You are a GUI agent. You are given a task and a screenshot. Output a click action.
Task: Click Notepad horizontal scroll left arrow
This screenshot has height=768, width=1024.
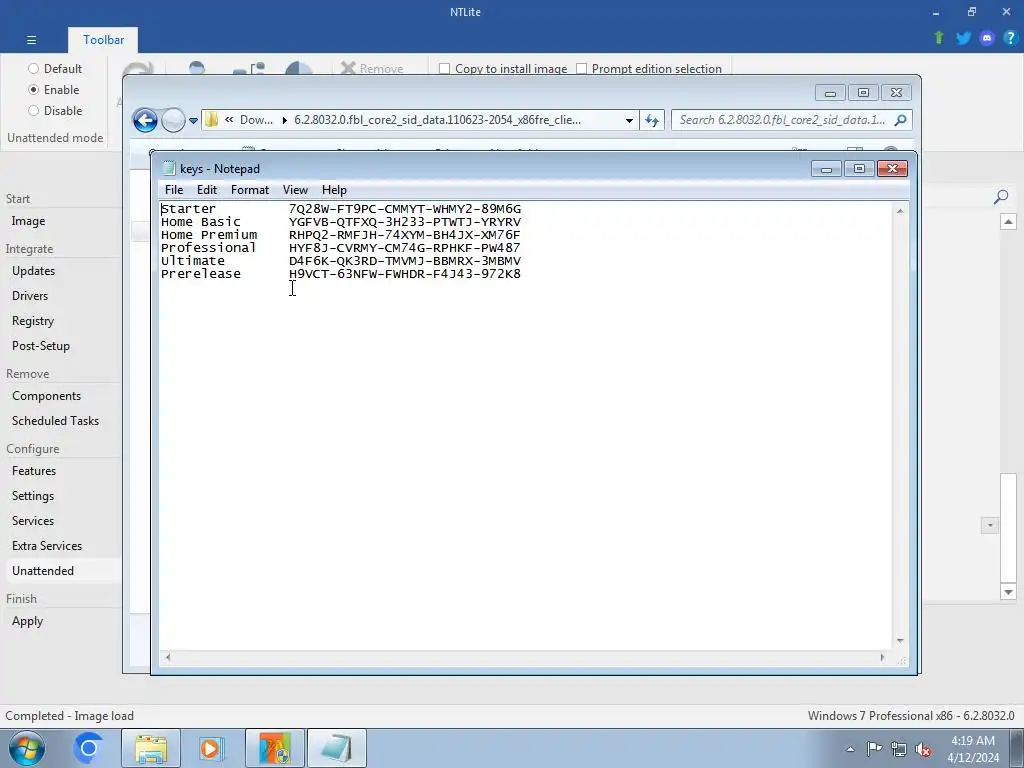coord(168,658)
